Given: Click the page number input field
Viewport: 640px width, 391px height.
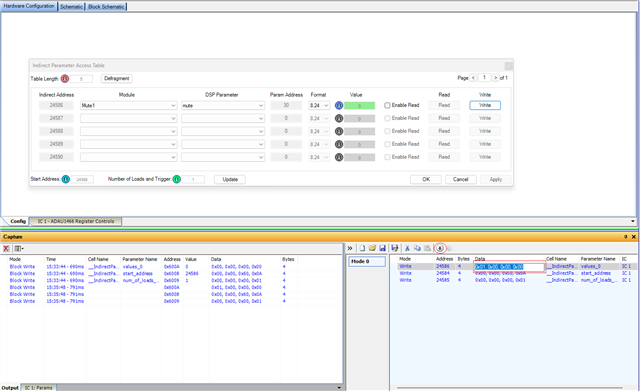Looking at the screenshot, I should (484, 78).
